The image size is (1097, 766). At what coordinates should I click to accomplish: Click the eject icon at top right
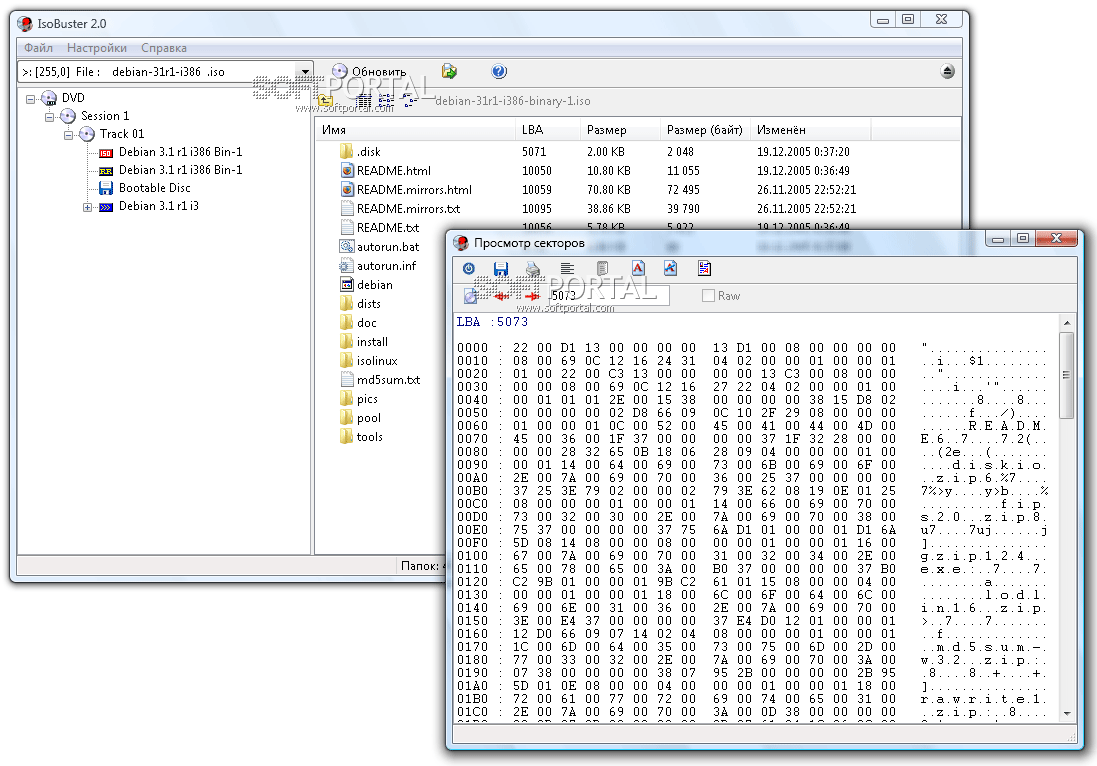click(947, 72)
